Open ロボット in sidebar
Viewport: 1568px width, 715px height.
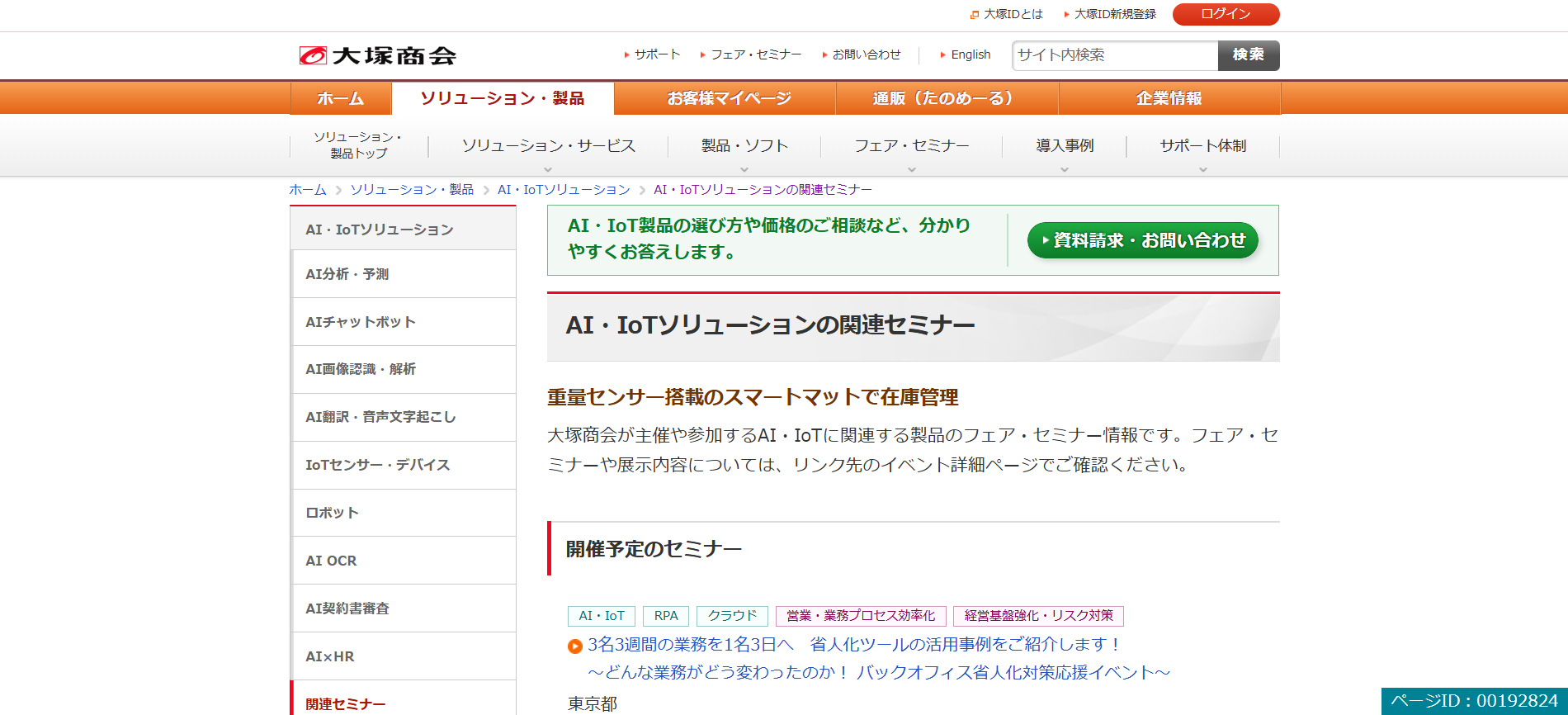click(404, 513)
